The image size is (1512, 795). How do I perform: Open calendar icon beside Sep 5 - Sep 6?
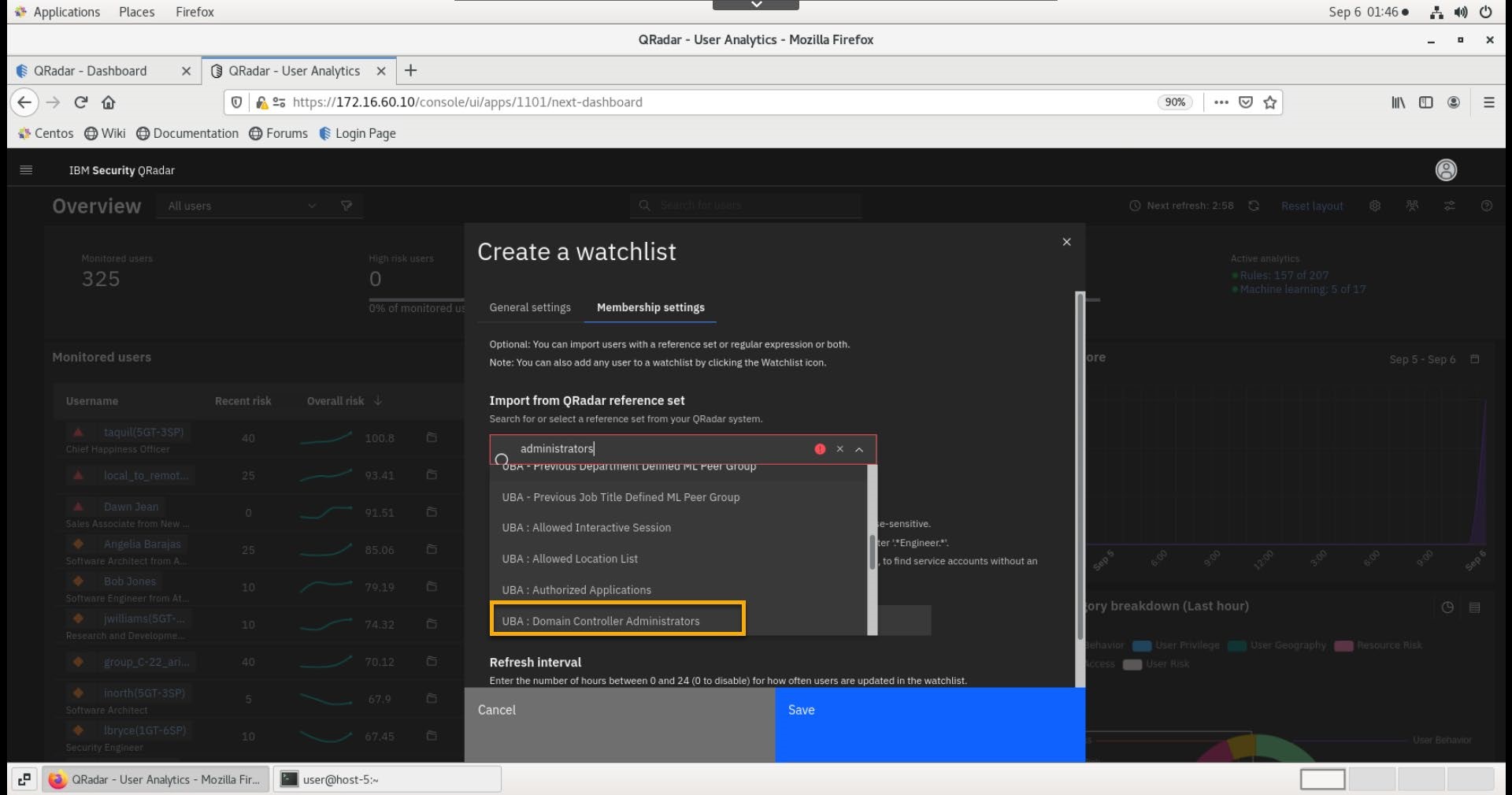pyautogui.click(x=1475, y=359)
